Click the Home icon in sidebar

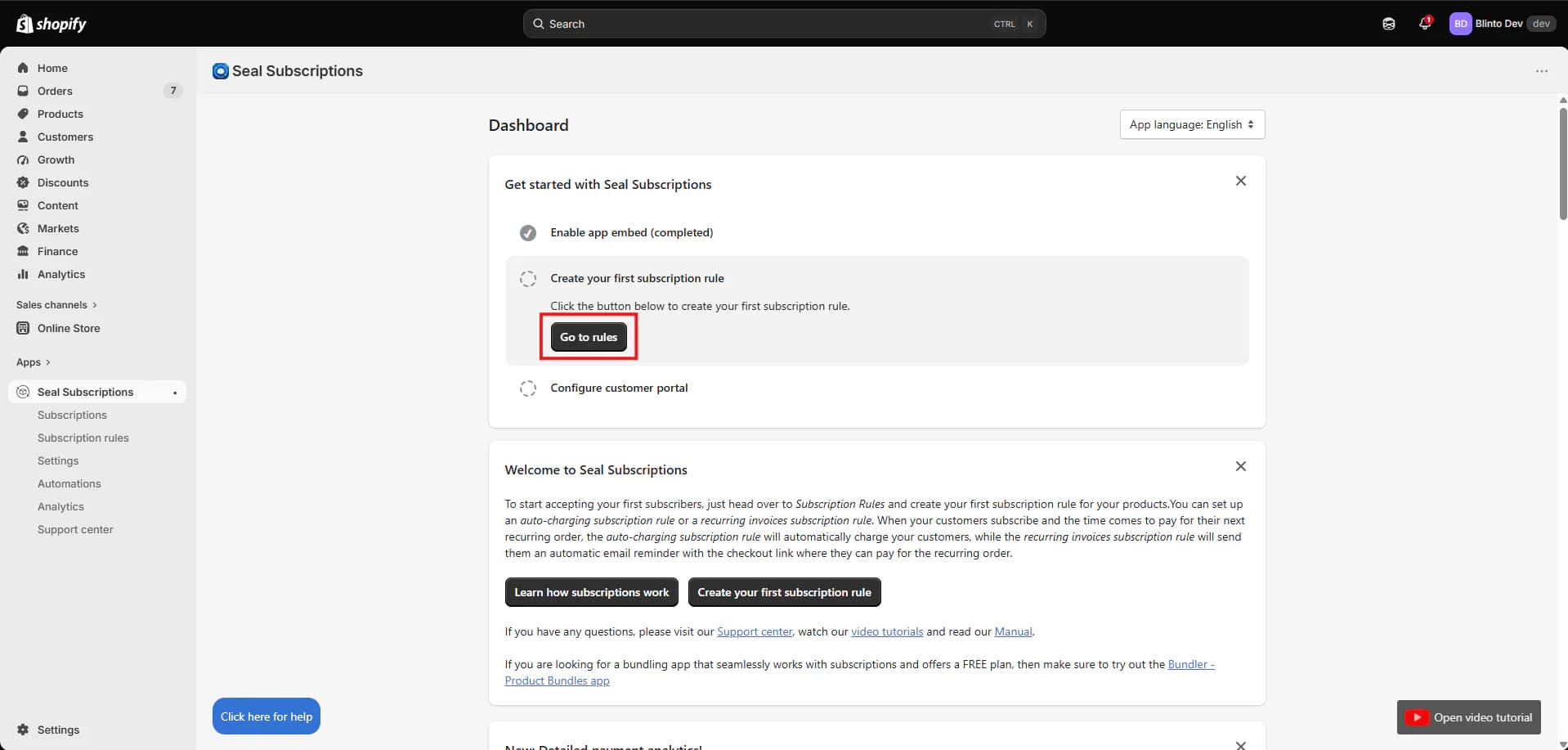pyautogui.click(x=23, y=68)
